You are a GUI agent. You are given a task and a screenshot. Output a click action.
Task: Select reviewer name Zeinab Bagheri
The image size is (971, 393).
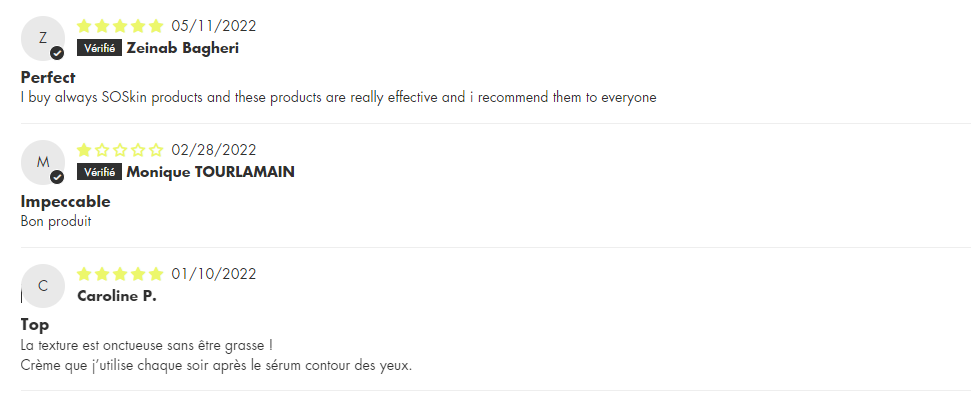pyautogui.click(x=183, y=48)
